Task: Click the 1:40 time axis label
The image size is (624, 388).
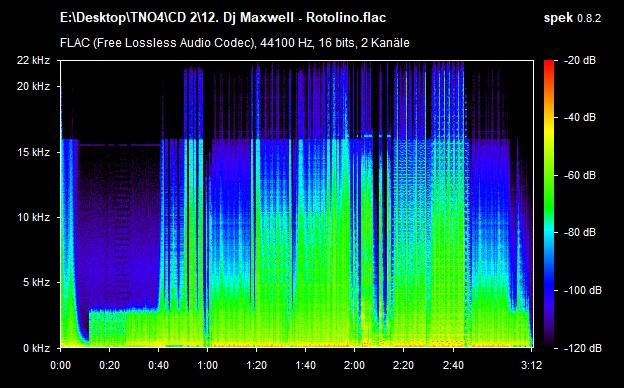Action: click(306, 365)
